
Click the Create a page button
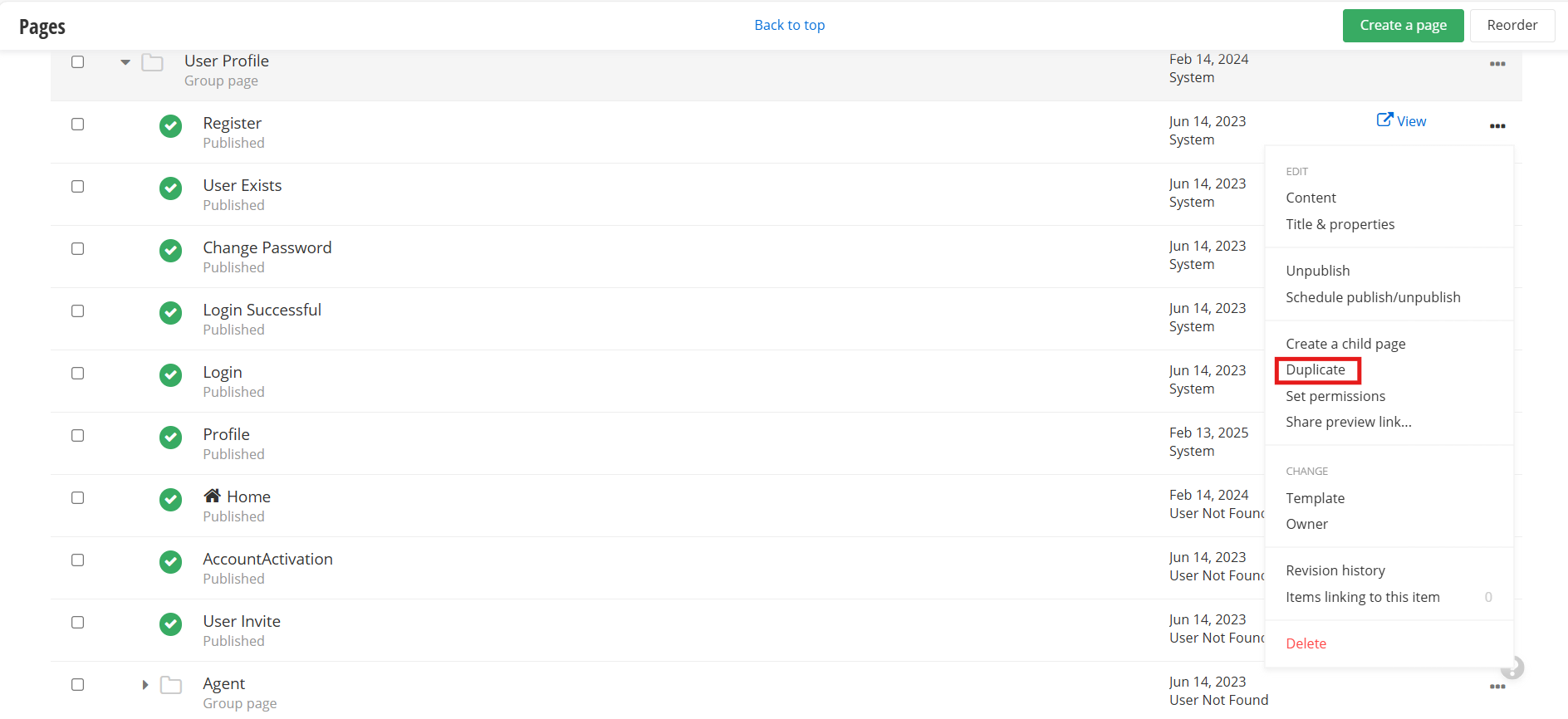tap(1404, 26)
